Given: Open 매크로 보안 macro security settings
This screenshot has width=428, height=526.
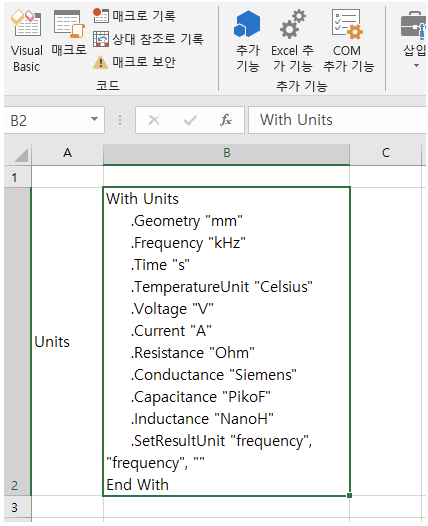Looking at the screenshot, I should [x=134, y=62].
